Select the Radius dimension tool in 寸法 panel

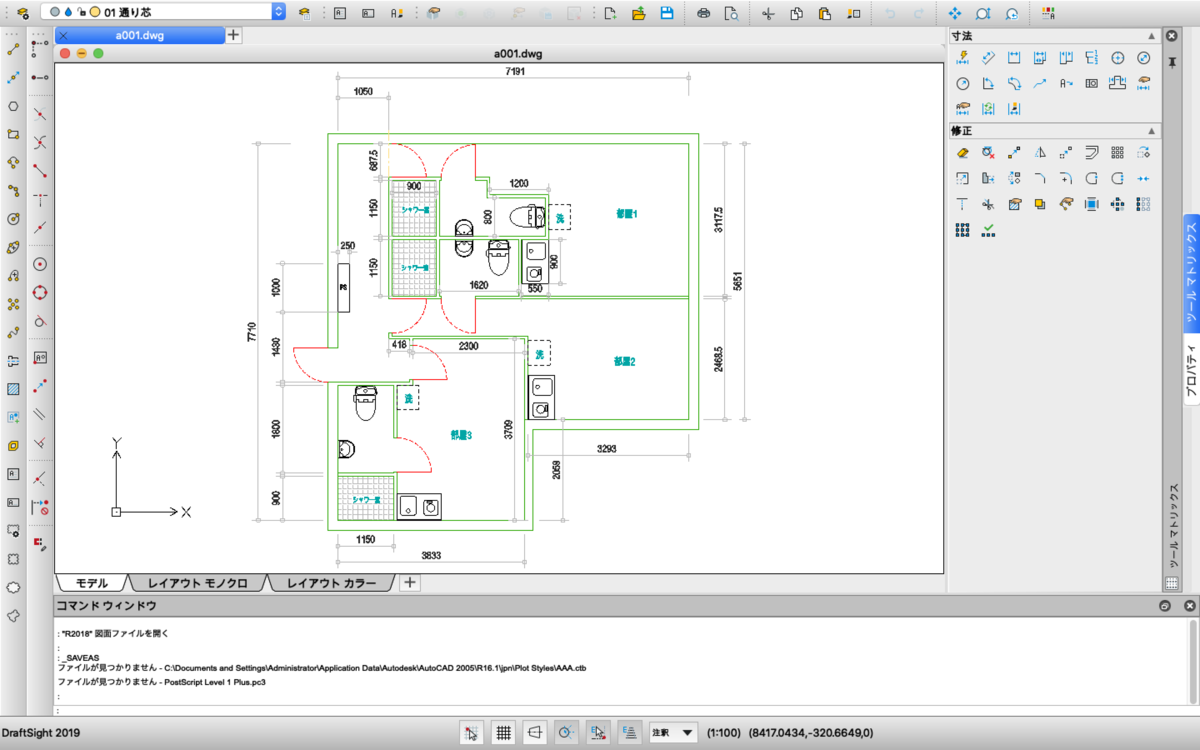[x=962, y=83]
